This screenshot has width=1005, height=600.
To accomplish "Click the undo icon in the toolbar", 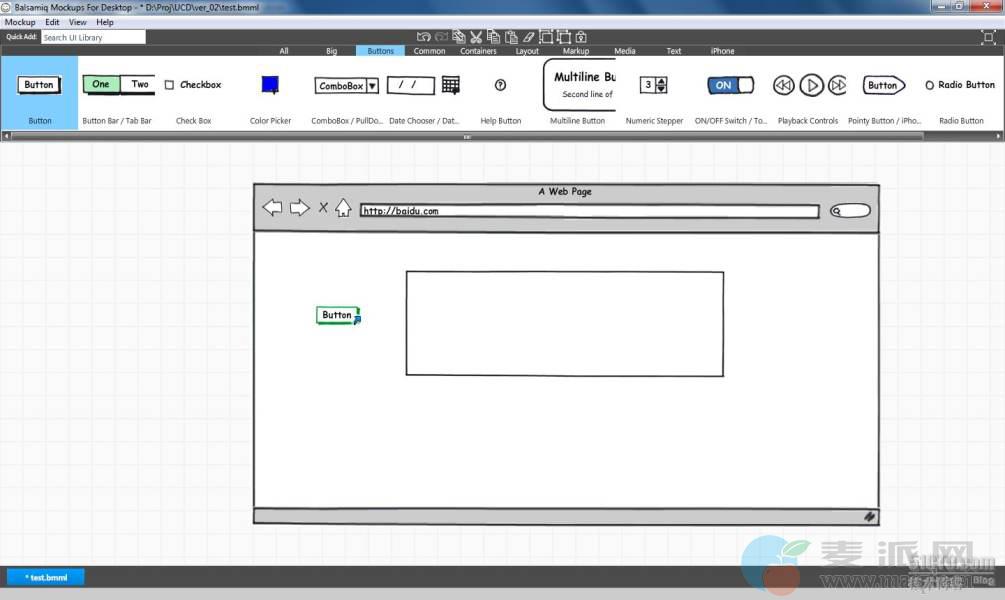I will (423, 37).
